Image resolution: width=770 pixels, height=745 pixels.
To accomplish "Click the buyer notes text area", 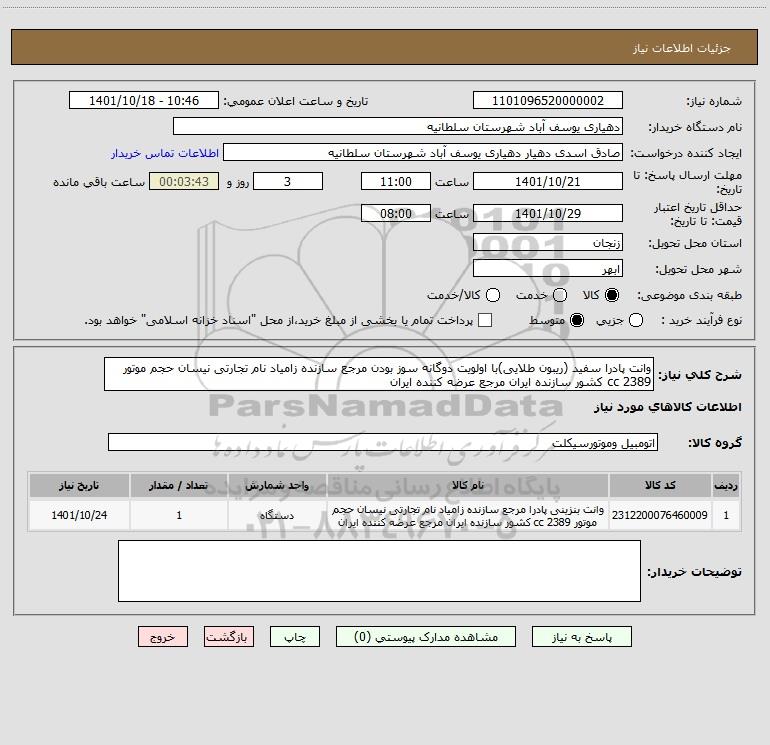I will [x=379, y=571].
